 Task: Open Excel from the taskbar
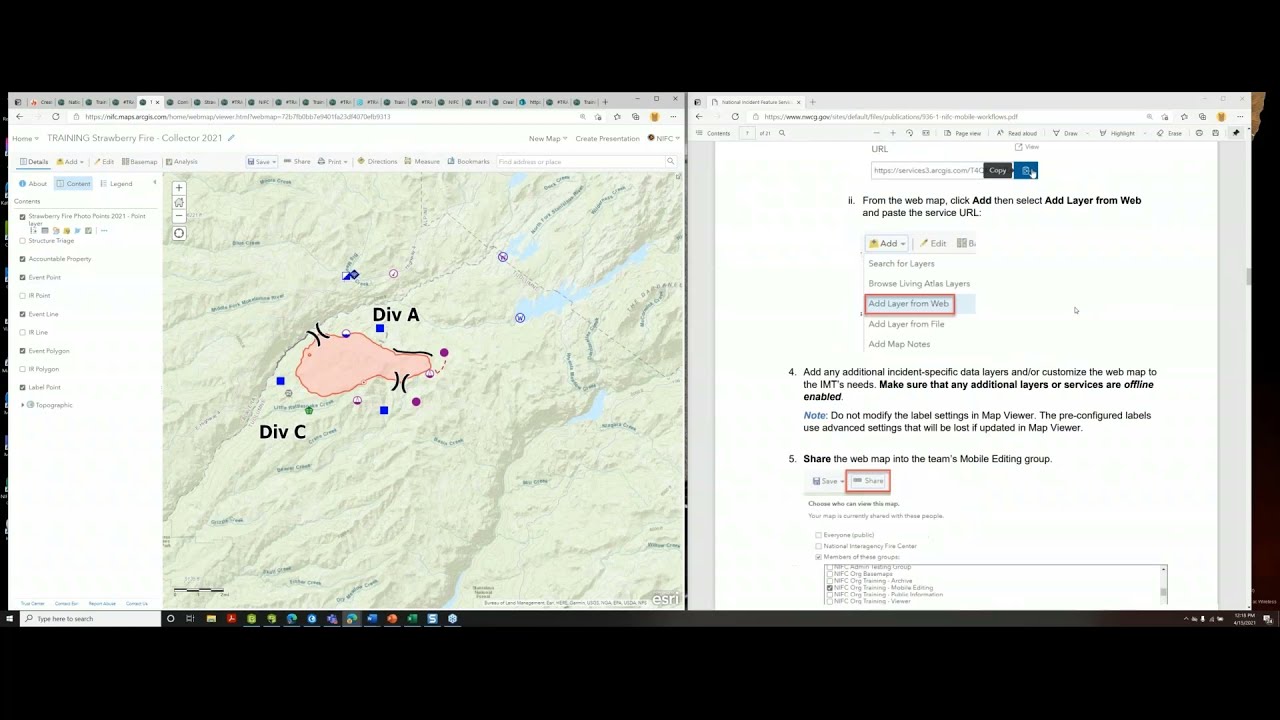pos(412,619)
